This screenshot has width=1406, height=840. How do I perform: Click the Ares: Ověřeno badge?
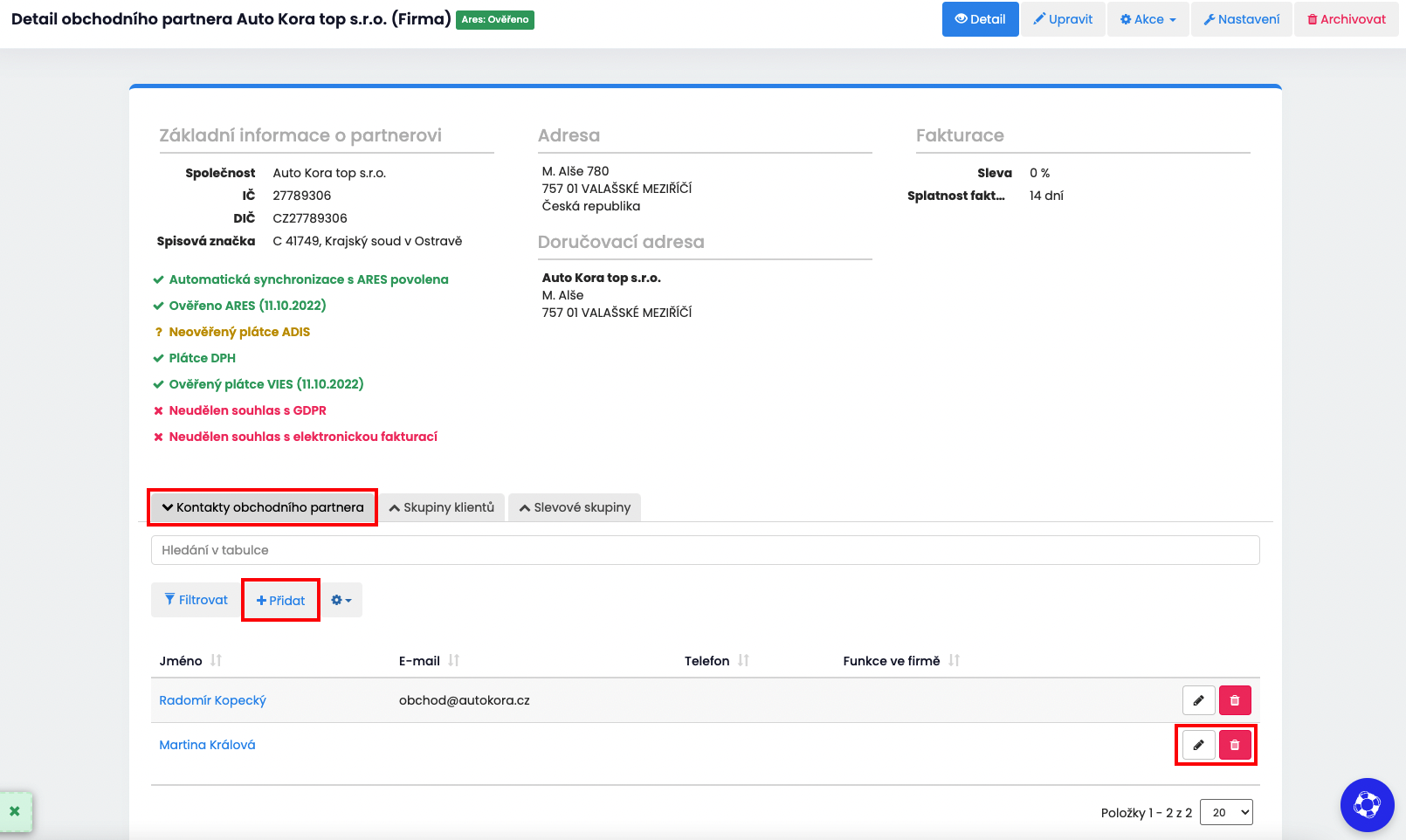[495, 19]
